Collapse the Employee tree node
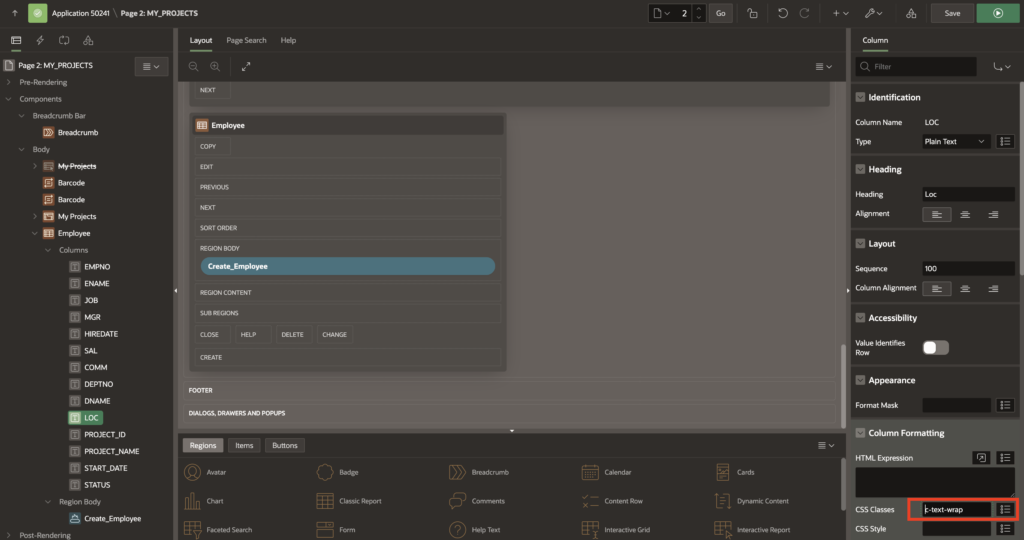Screen dimensions: 1024x540 [36, 233]
